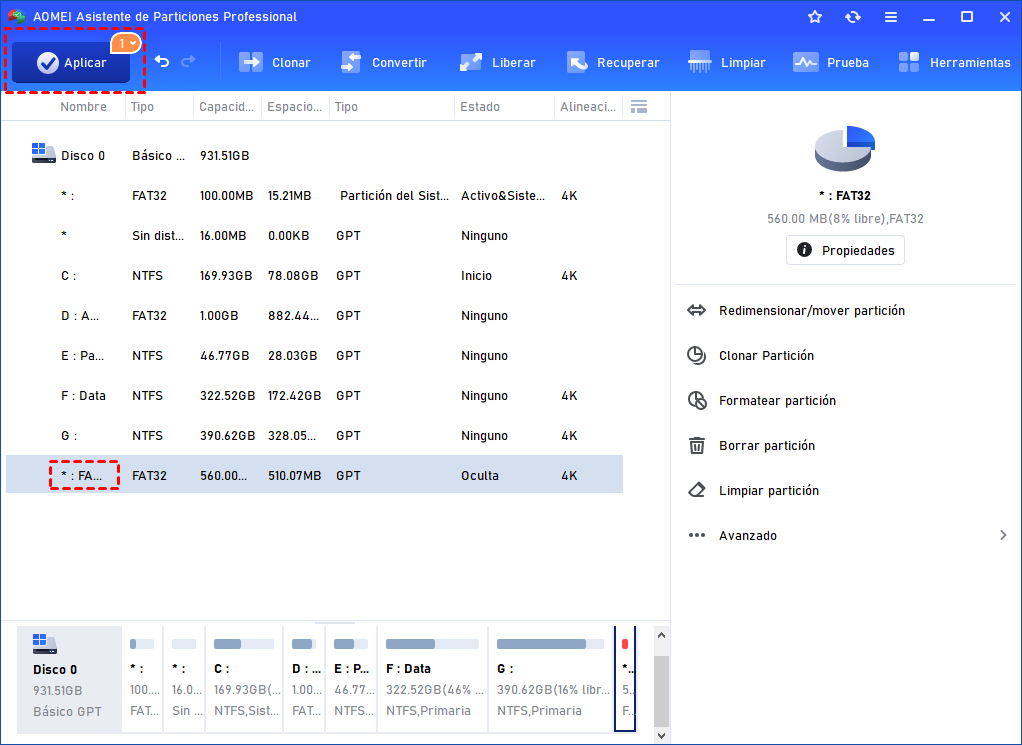Select the D: FAT32 partition row
1022x745 pixels.
314,315
